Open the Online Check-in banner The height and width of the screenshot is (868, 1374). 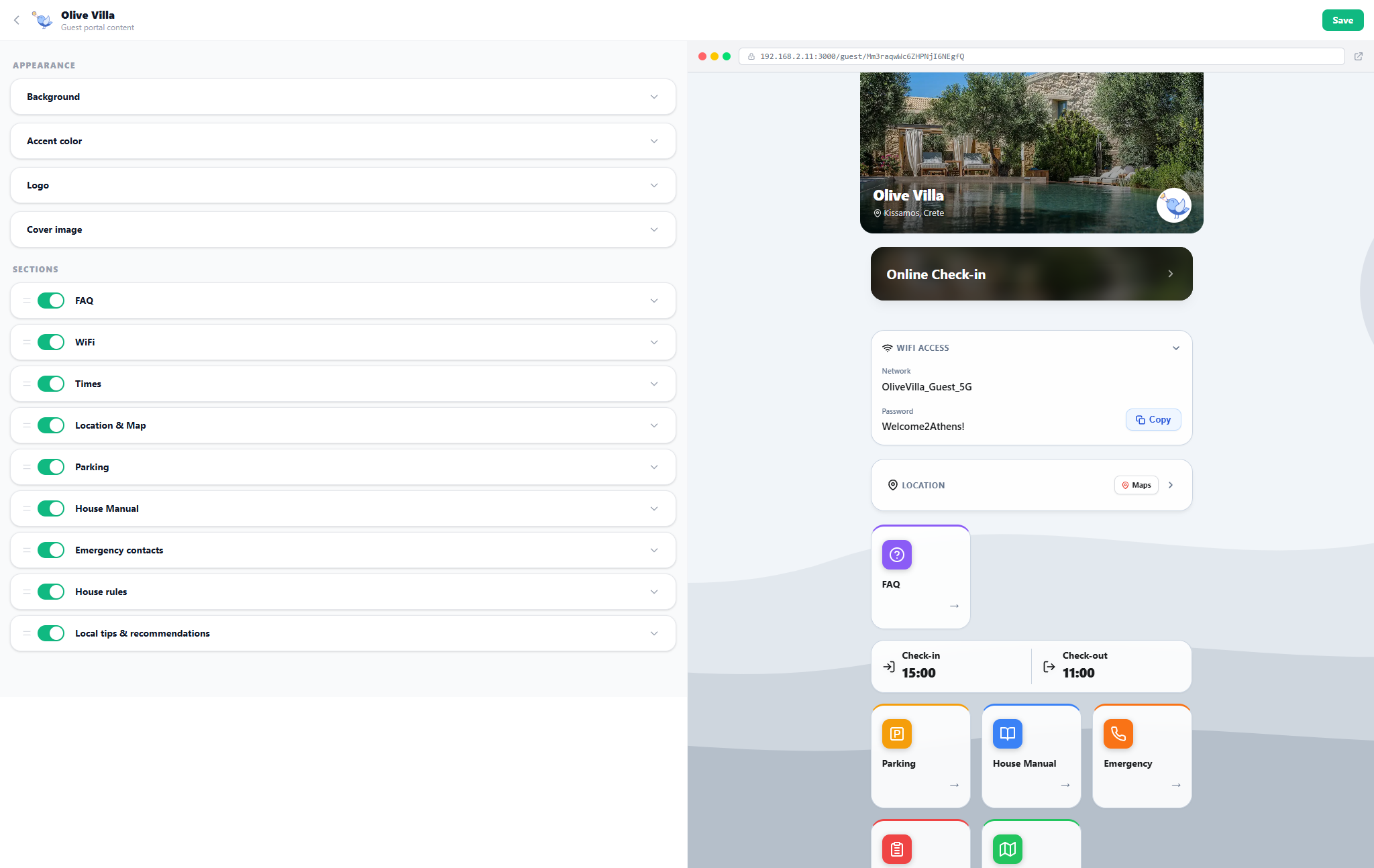pos(1031,274)
